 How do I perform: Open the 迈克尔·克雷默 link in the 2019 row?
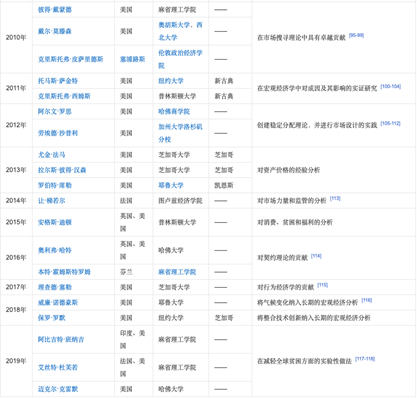[x=58, y=389]
